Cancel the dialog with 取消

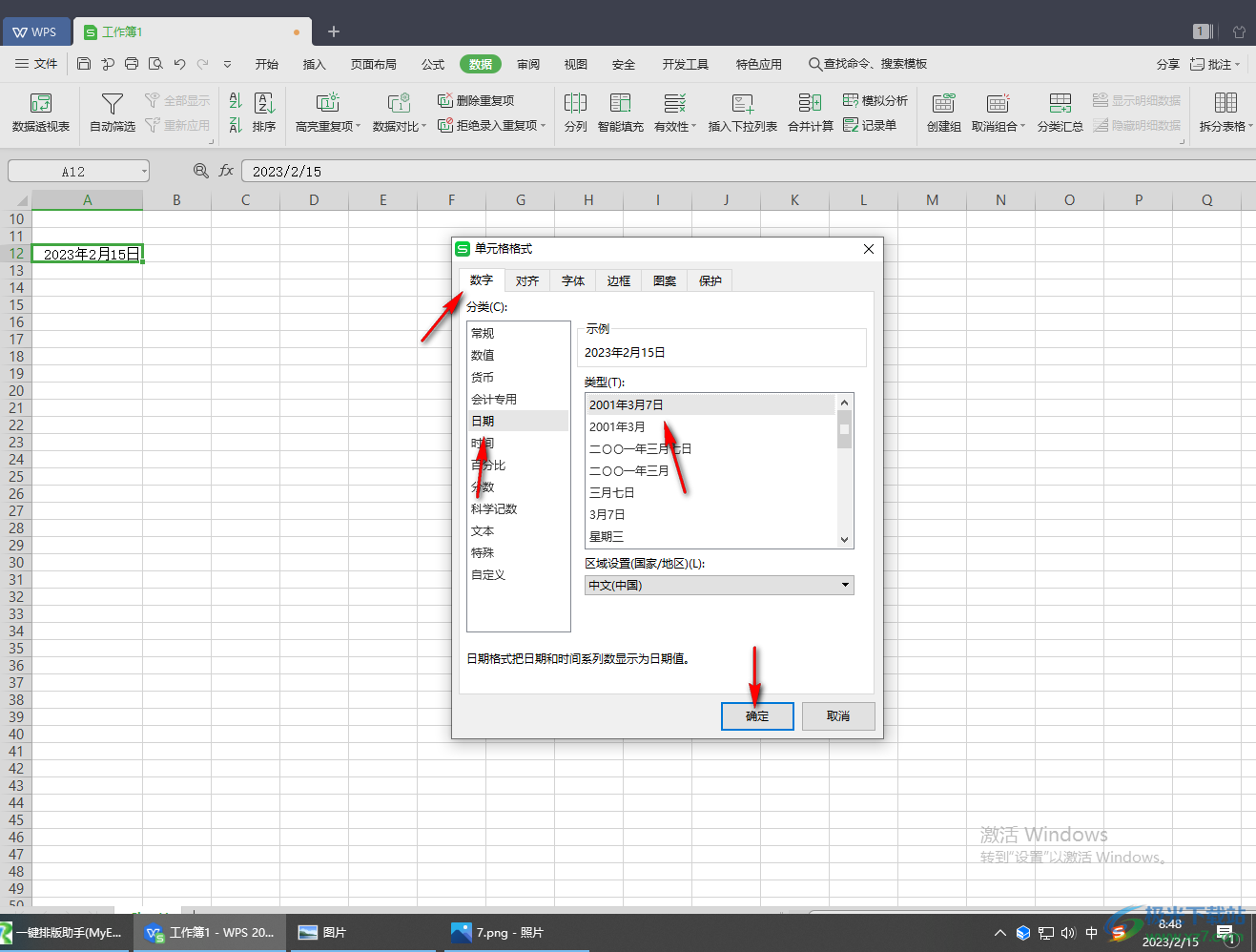[838, 715]
